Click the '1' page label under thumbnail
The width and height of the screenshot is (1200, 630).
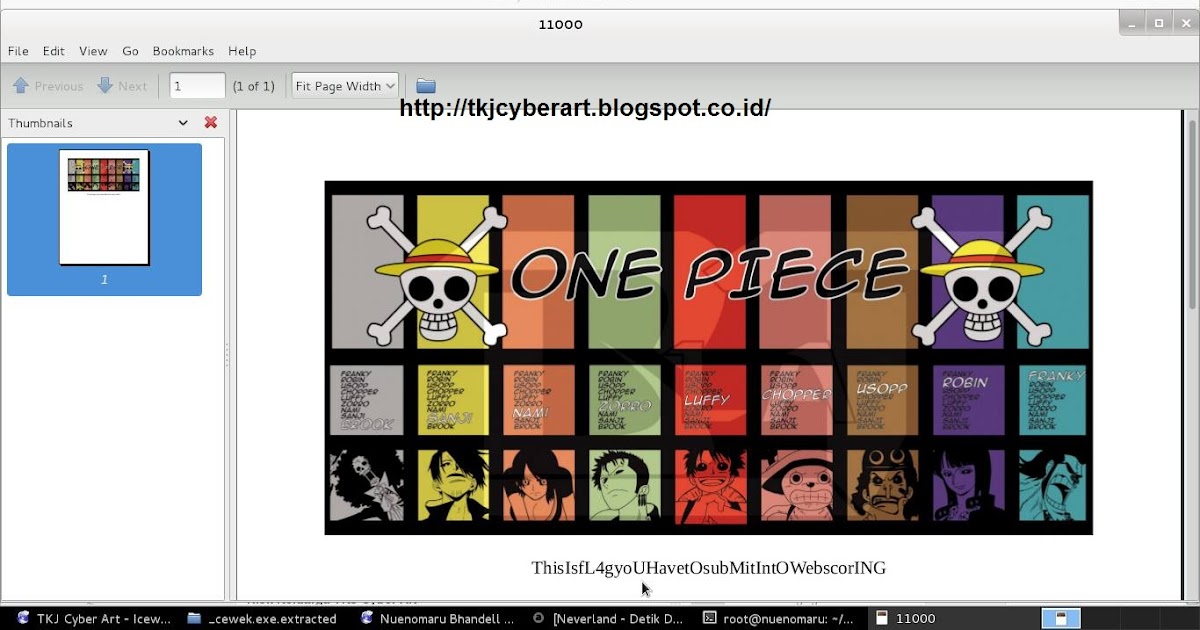(x=104, y=280)
